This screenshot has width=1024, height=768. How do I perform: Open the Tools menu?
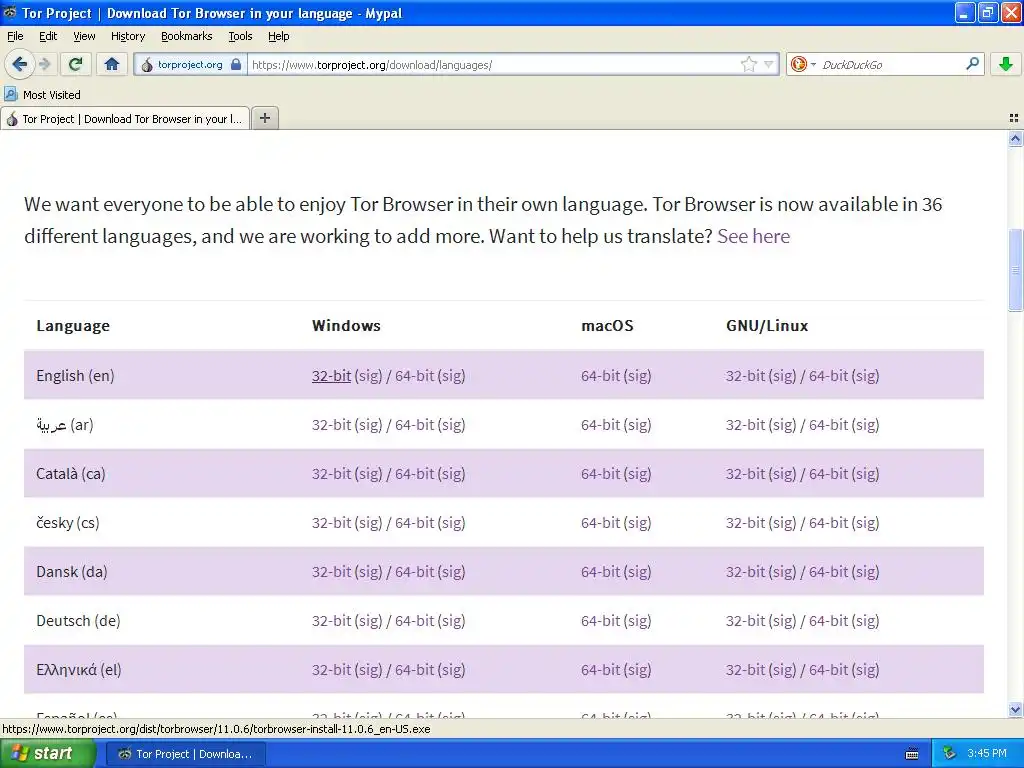click(x=240, y=37)
